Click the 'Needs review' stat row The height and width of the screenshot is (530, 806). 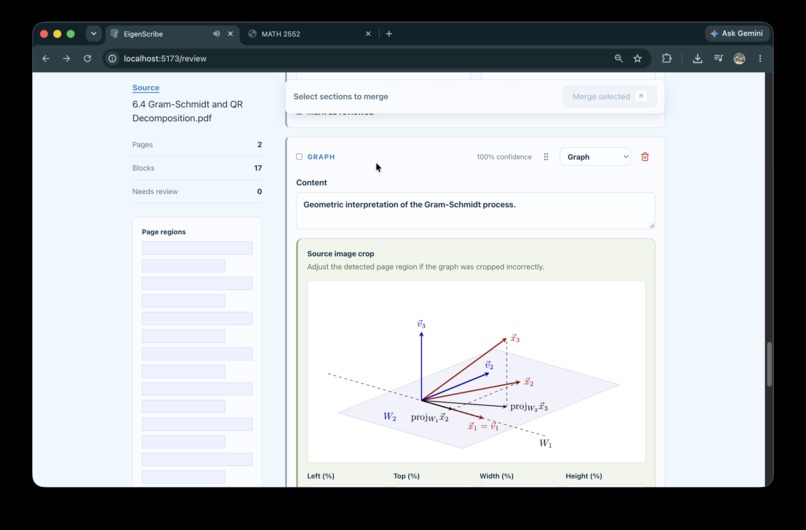click(x=197, y=191)
